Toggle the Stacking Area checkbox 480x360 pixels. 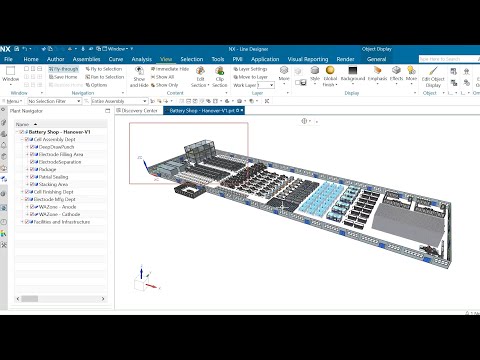click(x=32, y=184)
